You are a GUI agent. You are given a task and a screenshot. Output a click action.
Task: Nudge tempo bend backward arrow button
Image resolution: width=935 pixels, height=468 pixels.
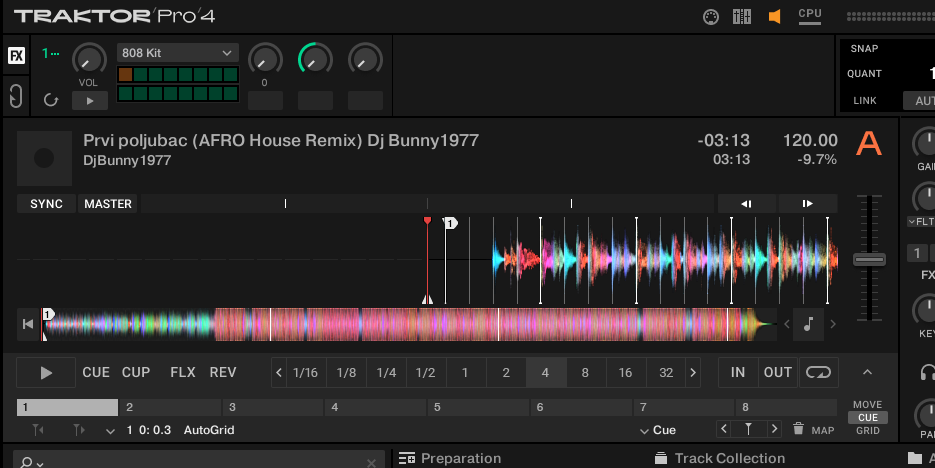click(747, 204)
